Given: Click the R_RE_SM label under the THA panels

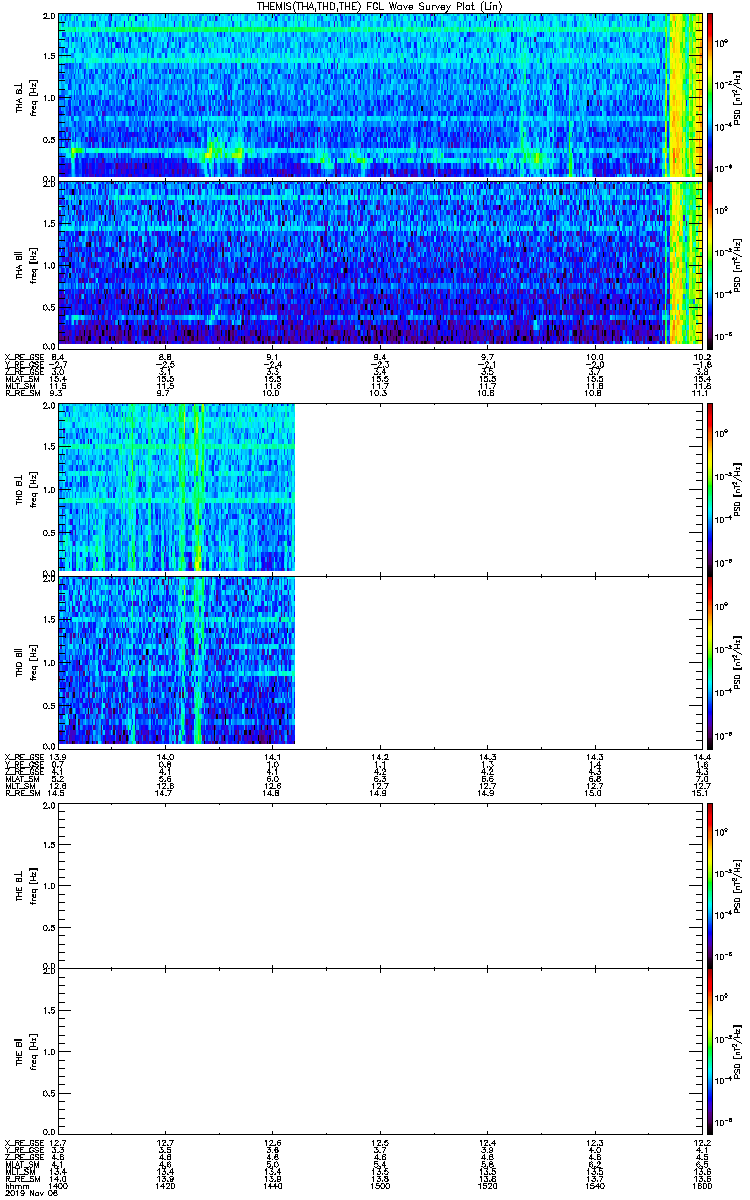Looking at the screenshot, I should 22,394.
